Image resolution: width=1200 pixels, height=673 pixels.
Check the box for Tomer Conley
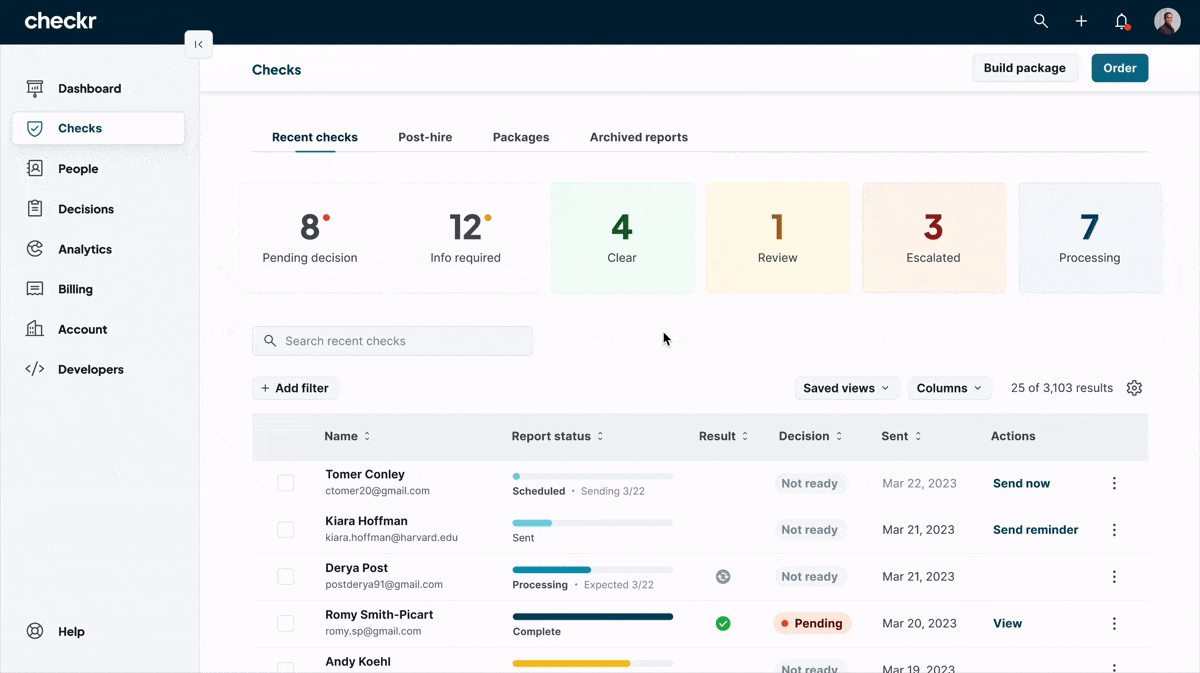286,483
